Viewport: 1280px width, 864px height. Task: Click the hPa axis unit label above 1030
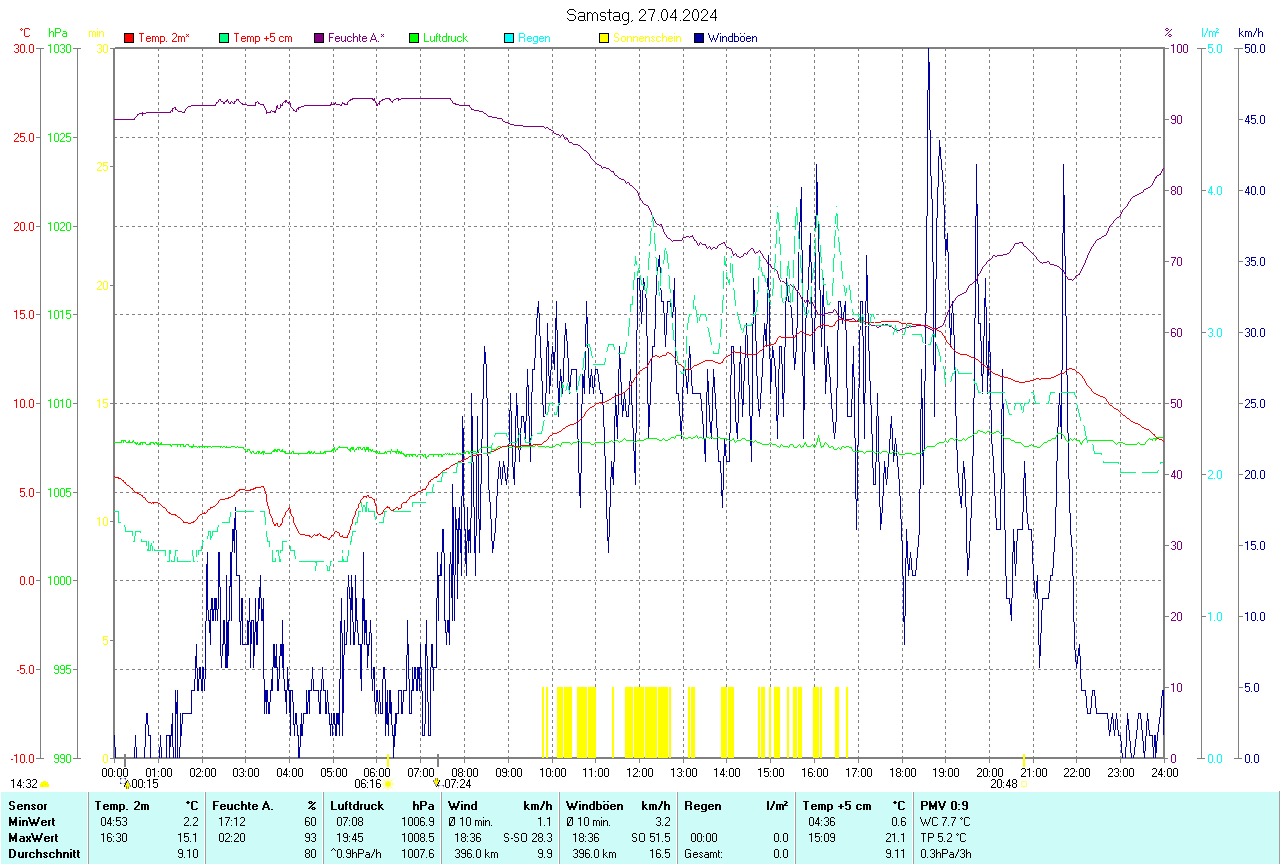(x=57, y=33)
